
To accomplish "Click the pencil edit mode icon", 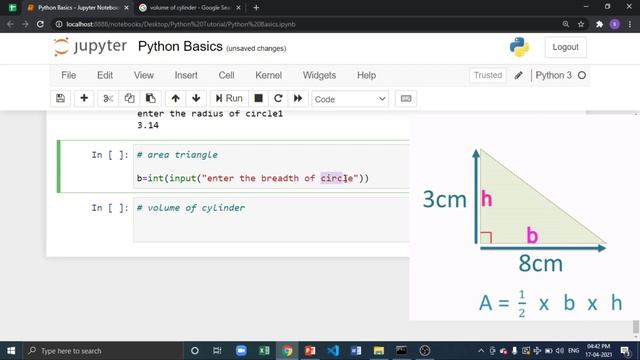I will (x=518, y=76).
